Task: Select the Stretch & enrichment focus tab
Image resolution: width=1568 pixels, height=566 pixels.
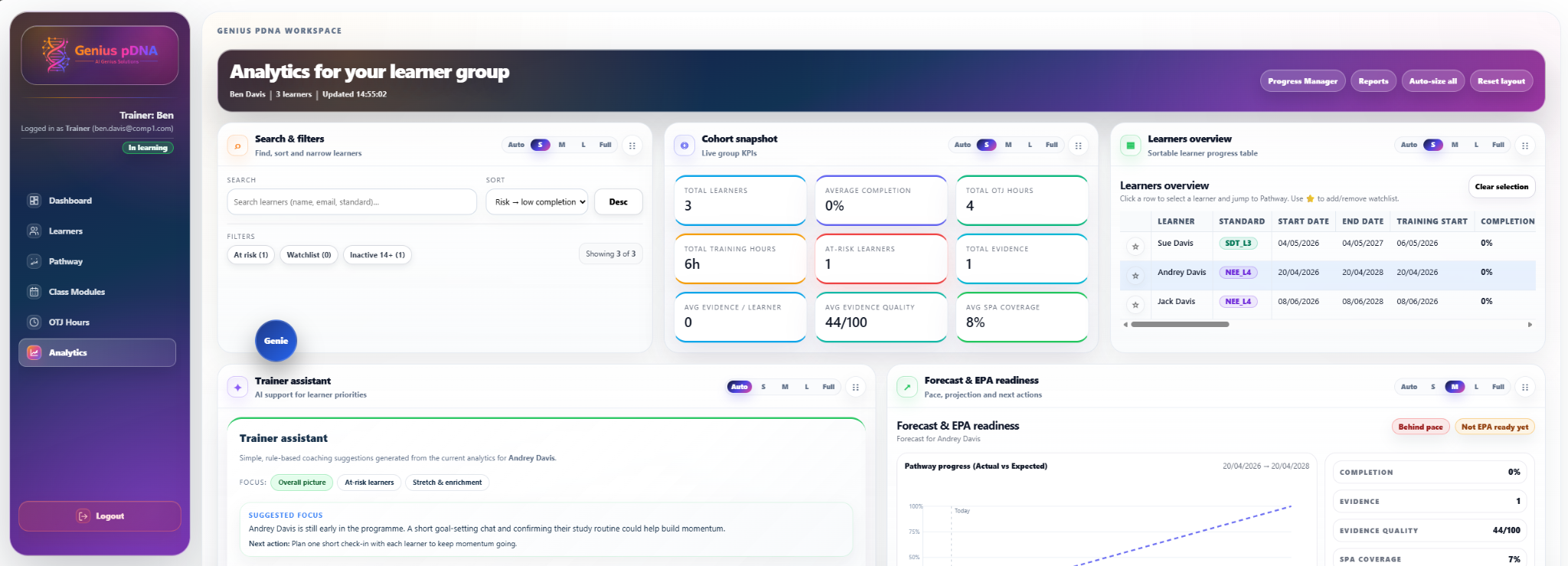Action: [x=447, y=483]
